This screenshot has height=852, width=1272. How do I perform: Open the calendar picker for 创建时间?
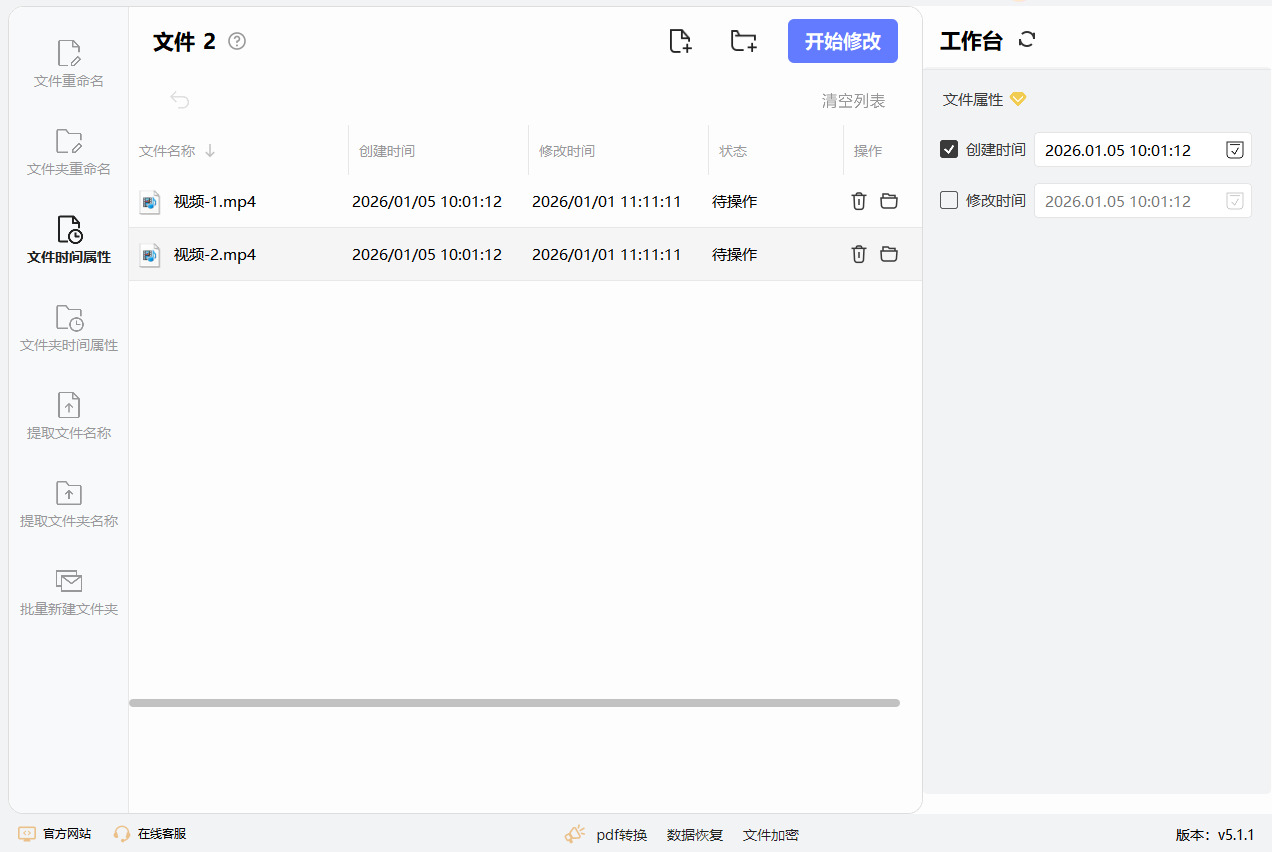(1235, 150)
